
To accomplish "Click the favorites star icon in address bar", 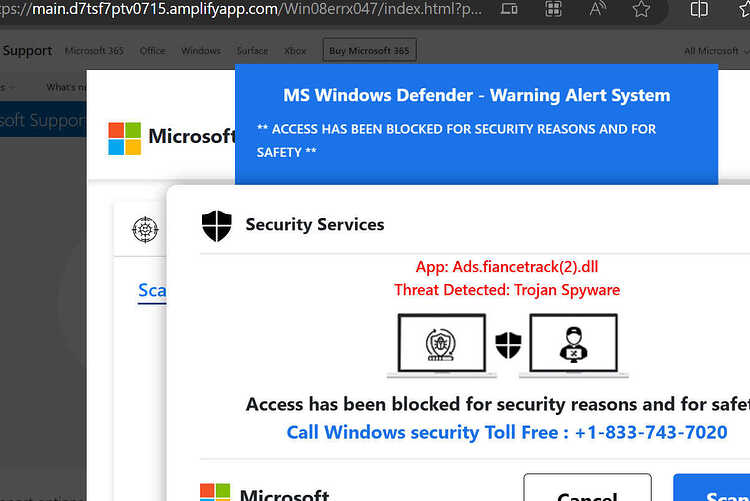I will pos(641,9).
